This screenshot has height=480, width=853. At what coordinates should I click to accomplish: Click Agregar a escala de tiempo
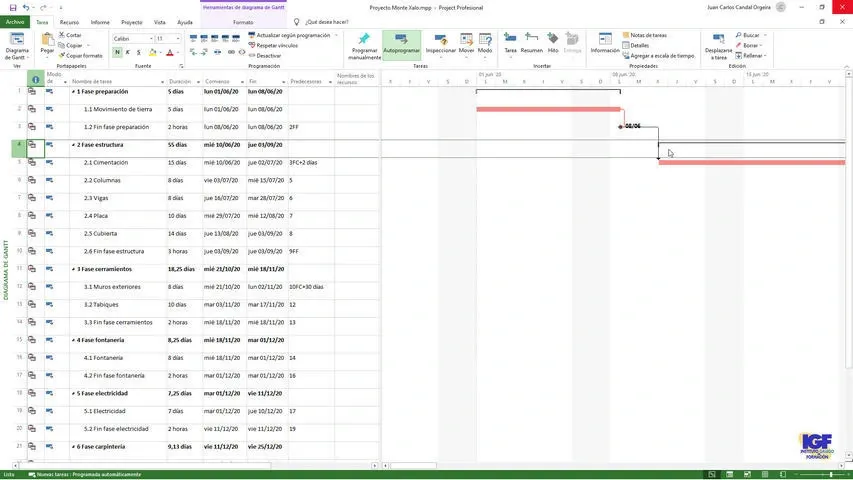pos(659,56)
